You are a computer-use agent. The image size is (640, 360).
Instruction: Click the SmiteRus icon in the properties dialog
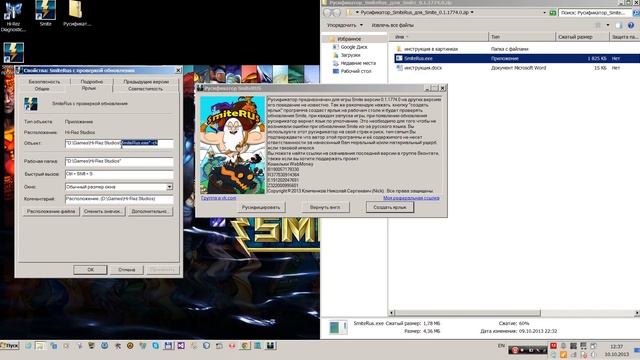click(31, 104)
